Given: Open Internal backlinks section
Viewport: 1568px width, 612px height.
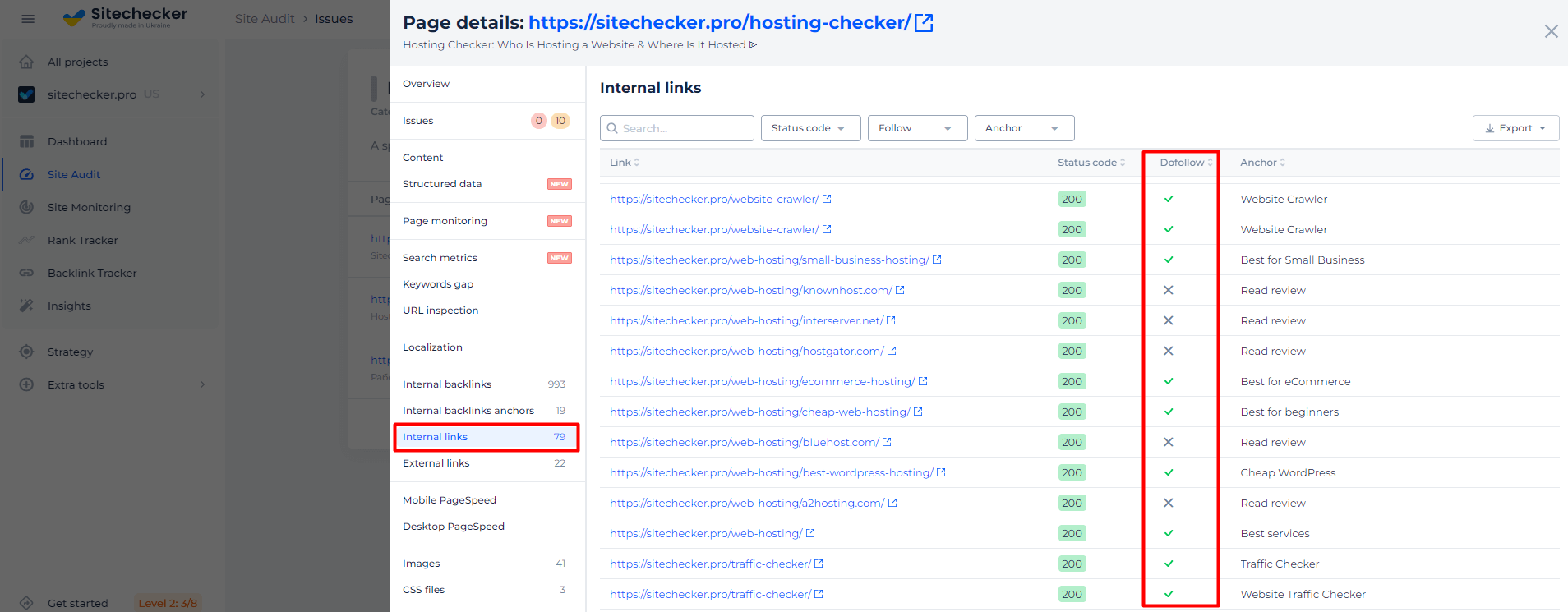Looking at the screenshot, I should pyautogui.click(x=447, y=384).
